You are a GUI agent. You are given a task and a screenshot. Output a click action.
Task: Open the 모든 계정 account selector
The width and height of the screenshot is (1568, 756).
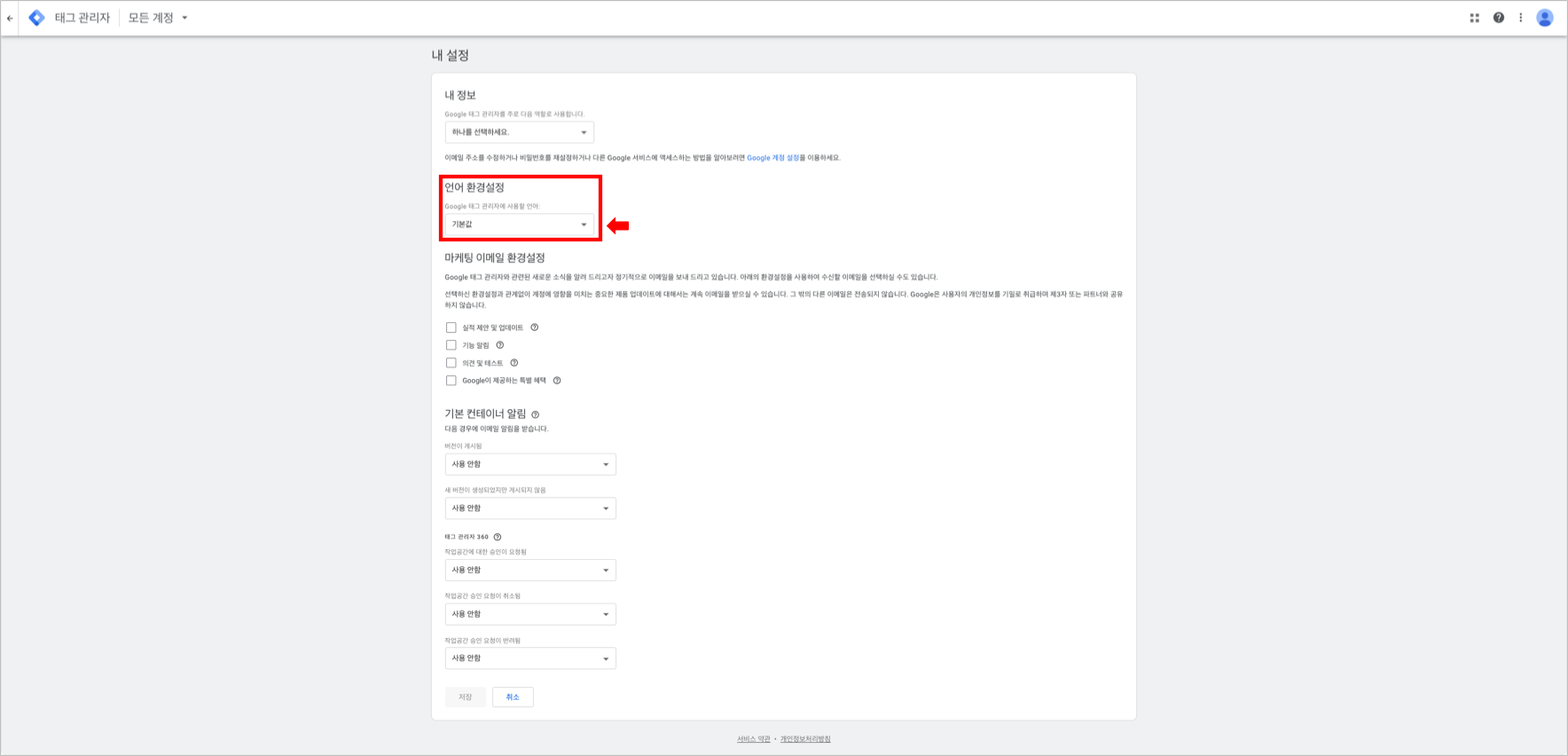point(158,18)
